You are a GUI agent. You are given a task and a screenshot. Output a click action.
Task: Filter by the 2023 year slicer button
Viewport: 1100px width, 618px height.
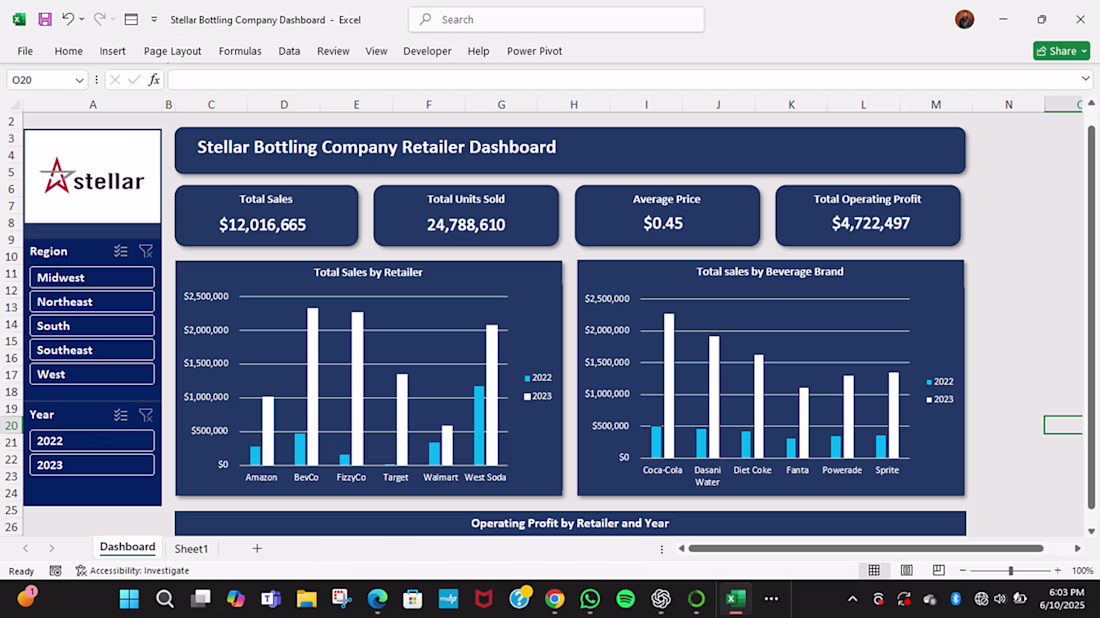click(92, 465)
